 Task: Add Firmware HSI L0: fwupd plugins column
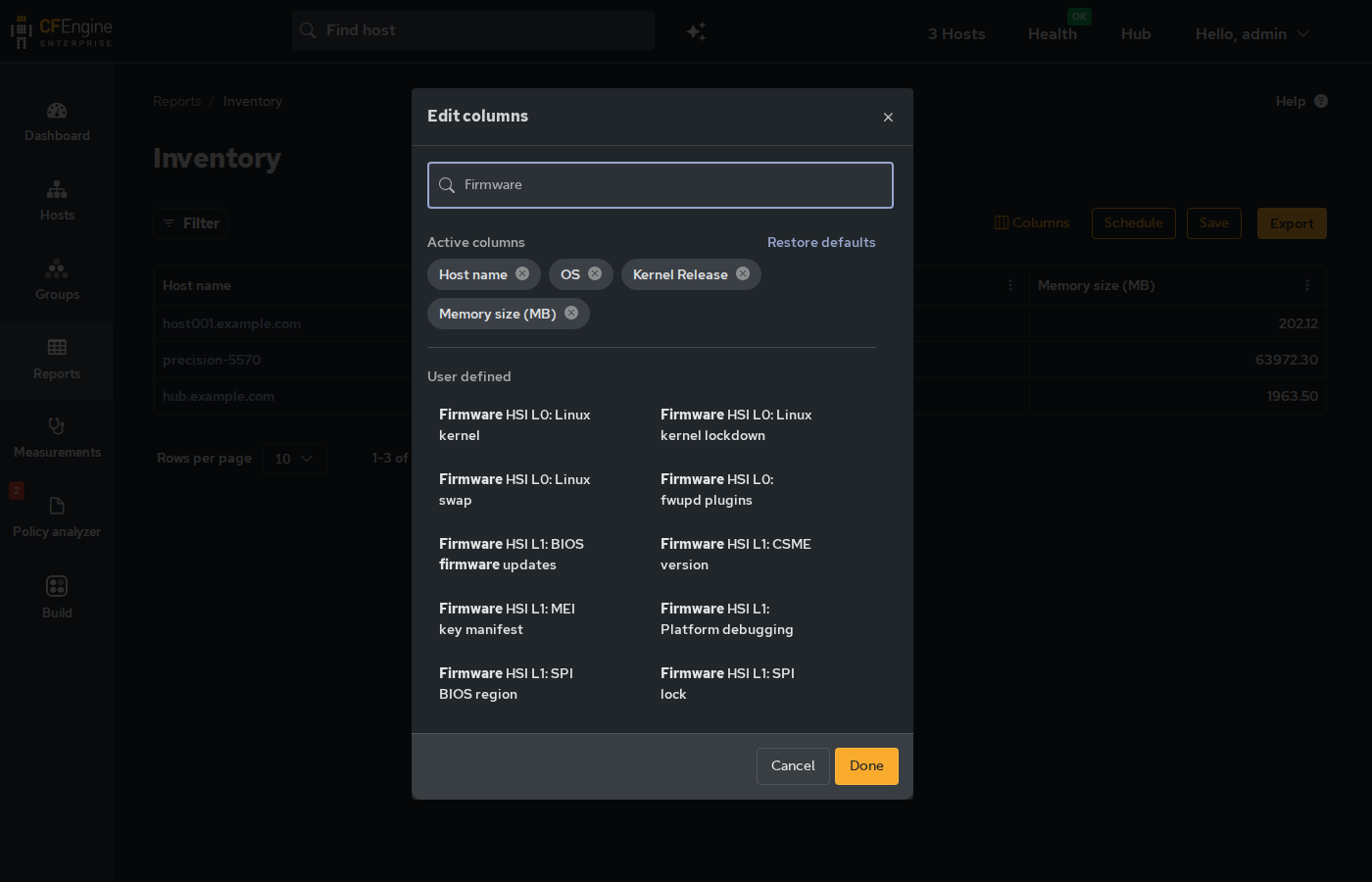pos(717,490)
